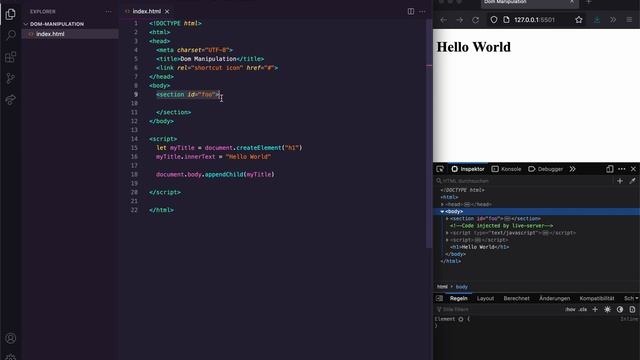The width and height of the screenshot is (640, 360).
Task: Open the Accounts icon in activity bar
Action: point(11,338)
